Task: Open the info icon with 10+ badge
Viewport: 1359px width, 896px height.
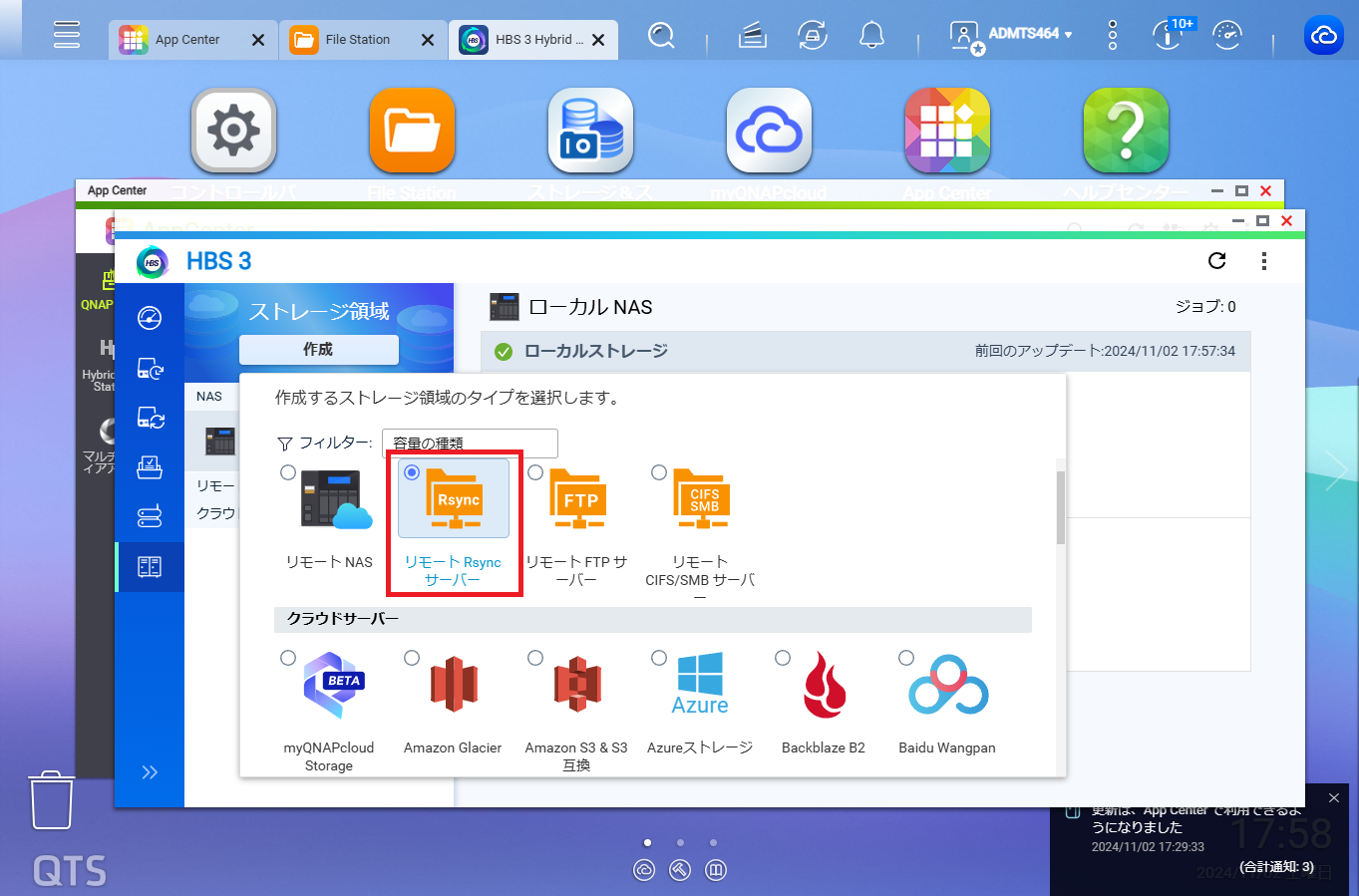Action: click(1170, 36)
